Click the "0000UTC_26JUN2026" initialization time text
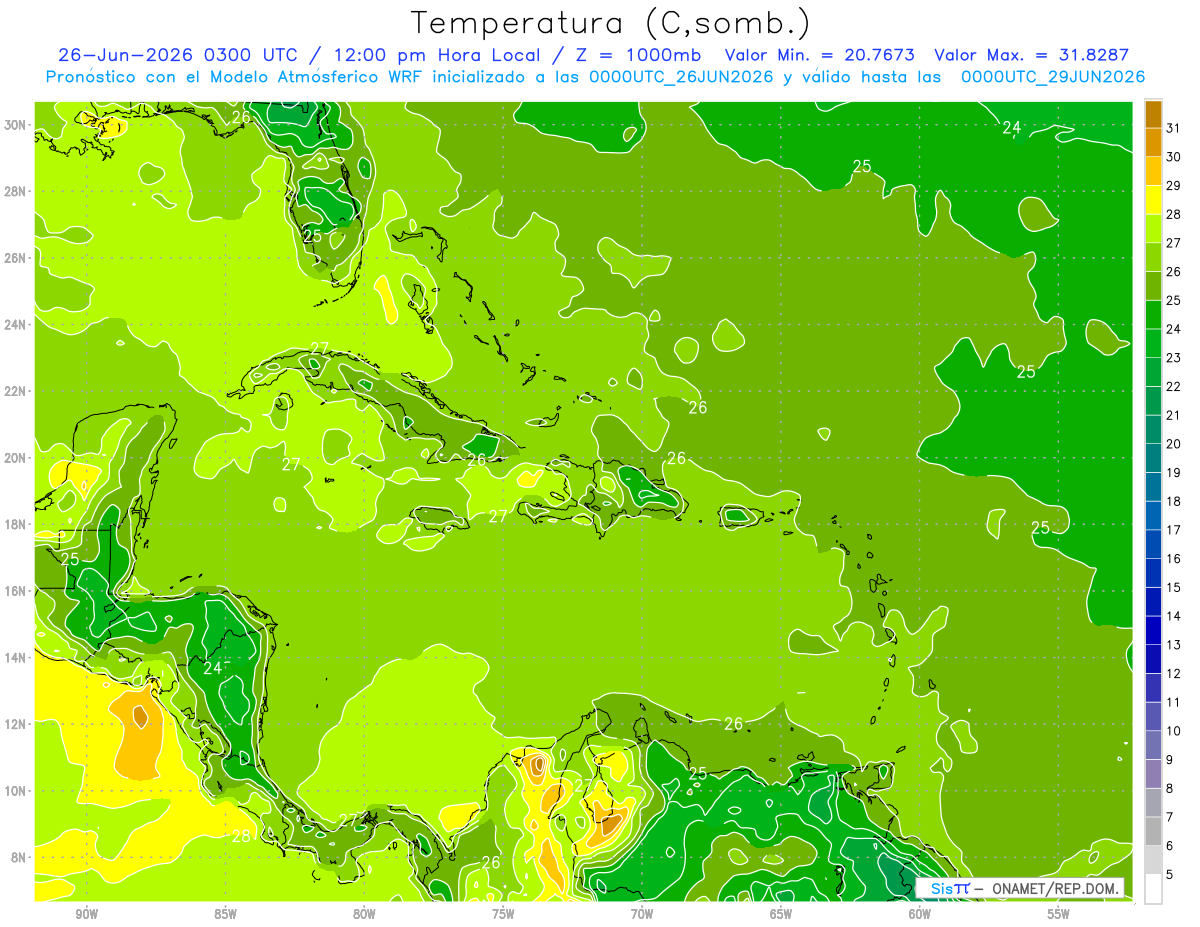Viewport: 1200px width, 927px height. click(681, 77)
